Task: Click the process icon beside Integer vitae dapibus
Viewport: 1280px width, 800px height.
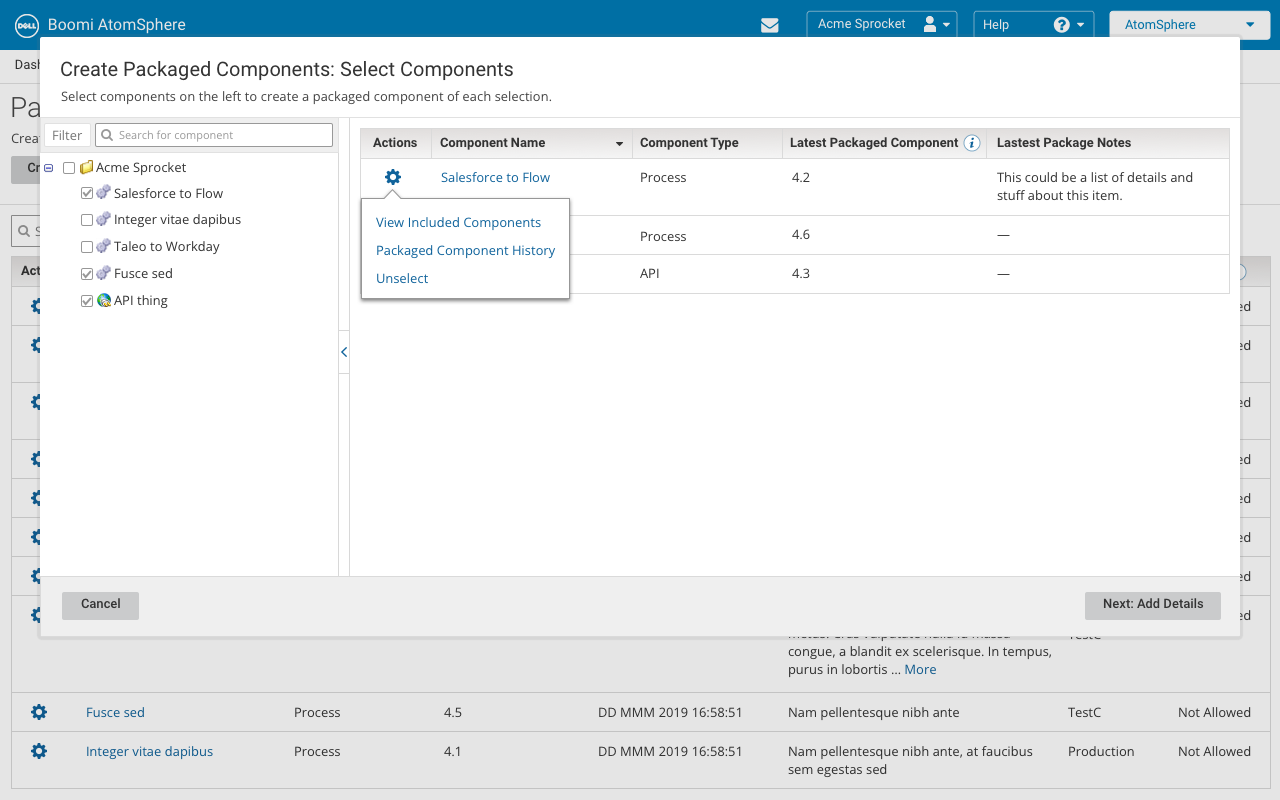Action: click(104, 219)
